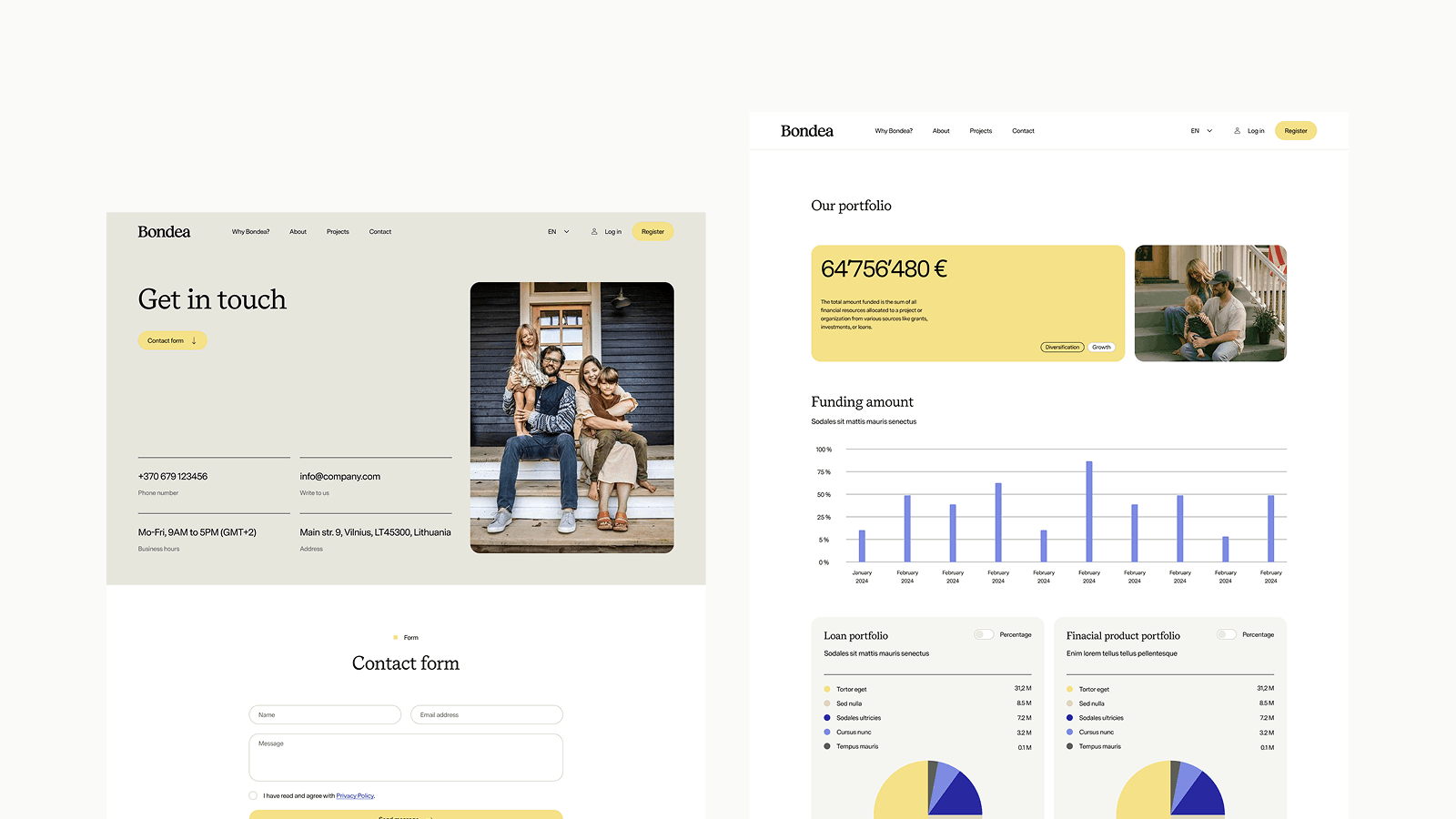The image size is (1456, 819).
Task: Click the yellow Tortor eget swatch in the Loan portfolio card
Action: [827, 689]
